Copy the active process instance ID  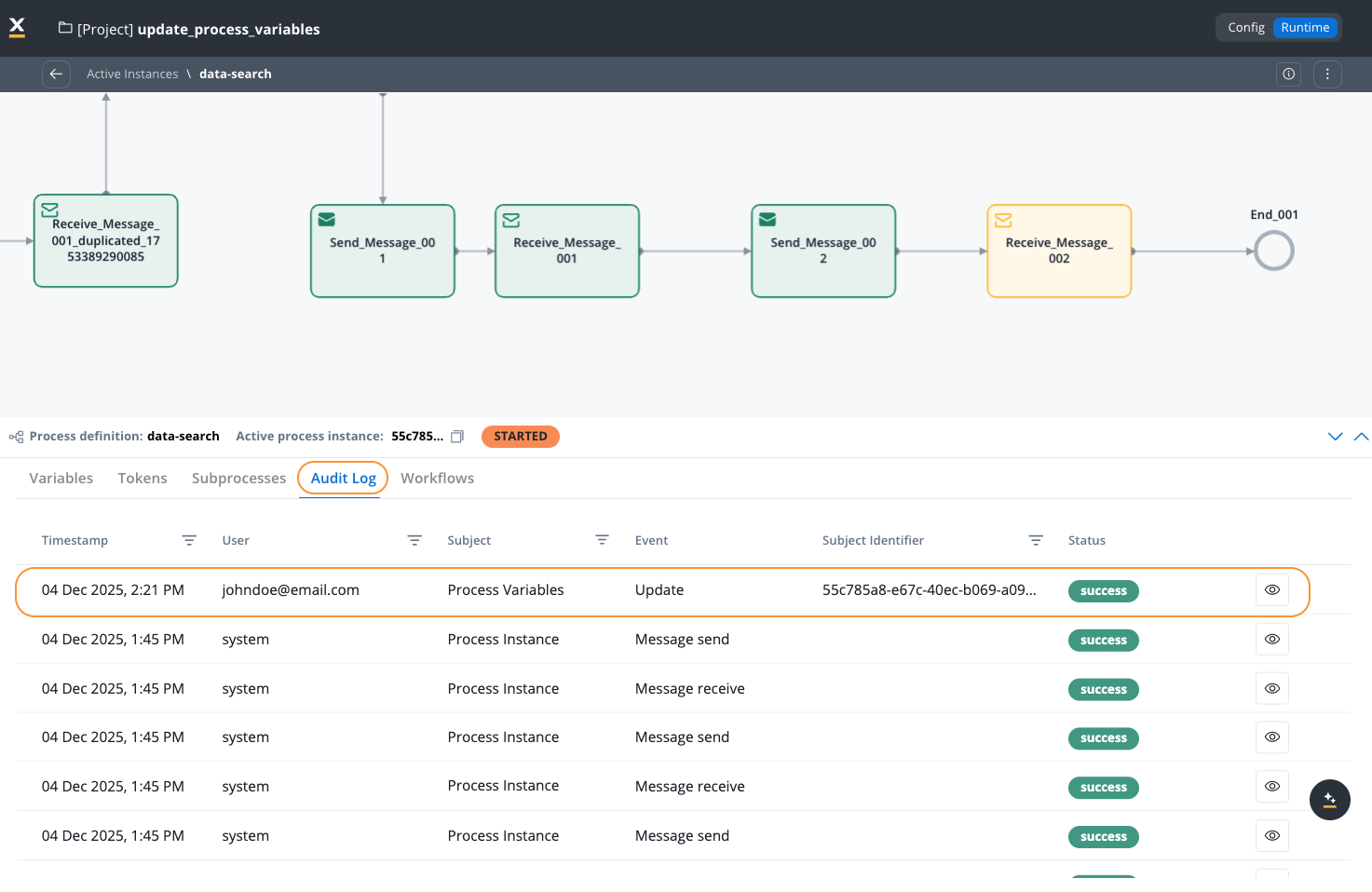click(457, 437)
